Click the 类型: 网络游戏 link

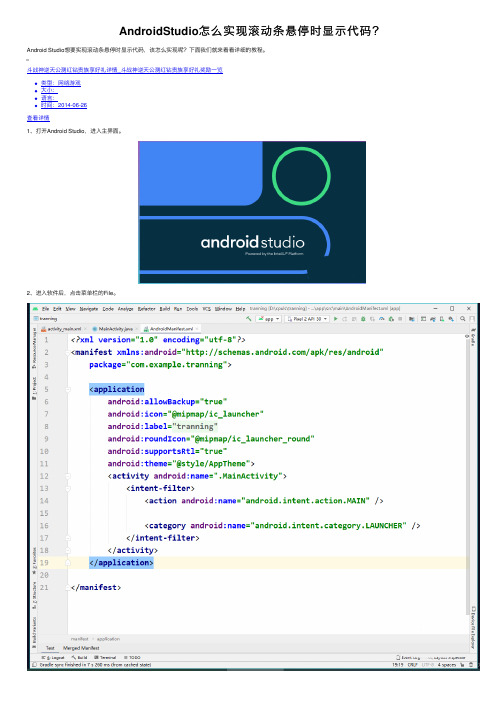(60, 83)
